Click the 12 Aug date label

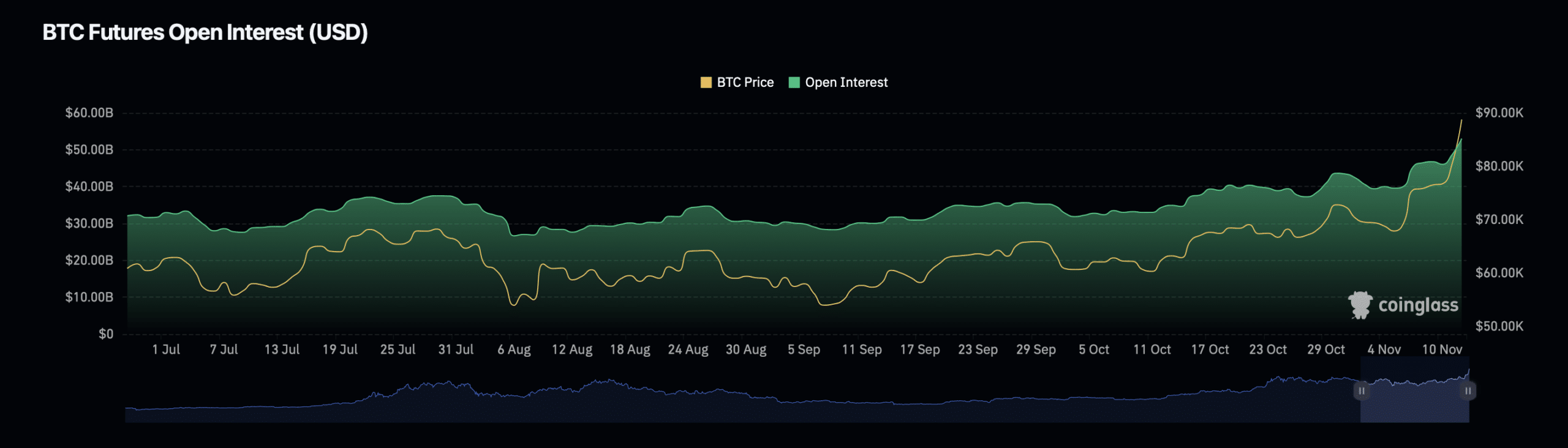pos(572,349)
